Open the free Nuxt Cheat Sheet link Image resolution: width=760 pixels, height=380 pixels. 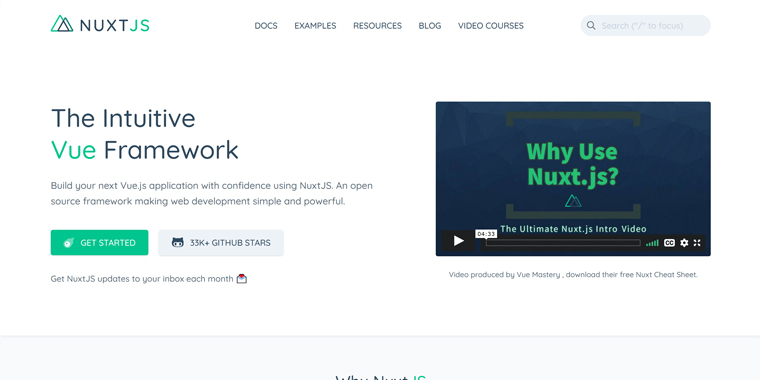(x=659, y=274)
